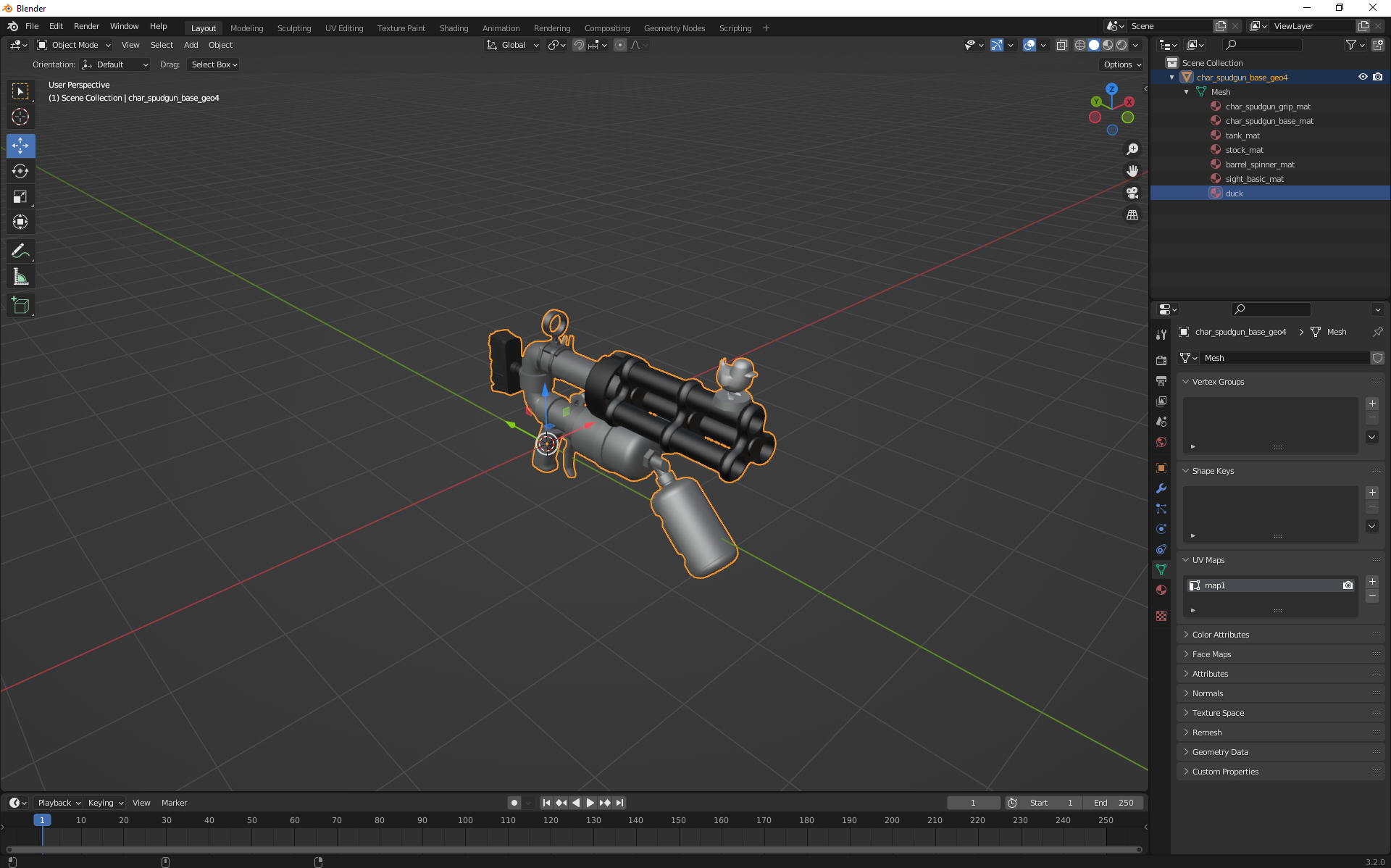Select the Rotate tool
1391x868 pixels.
pos(20,171)
